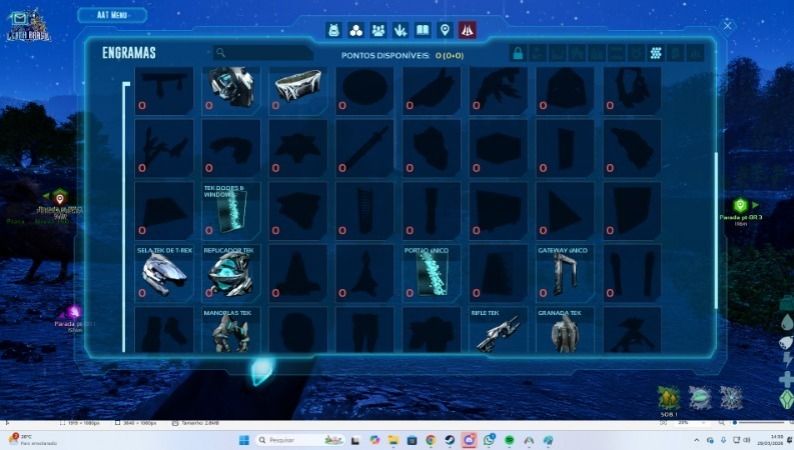Select the Sela Tek de T-Rex engram

164,272
